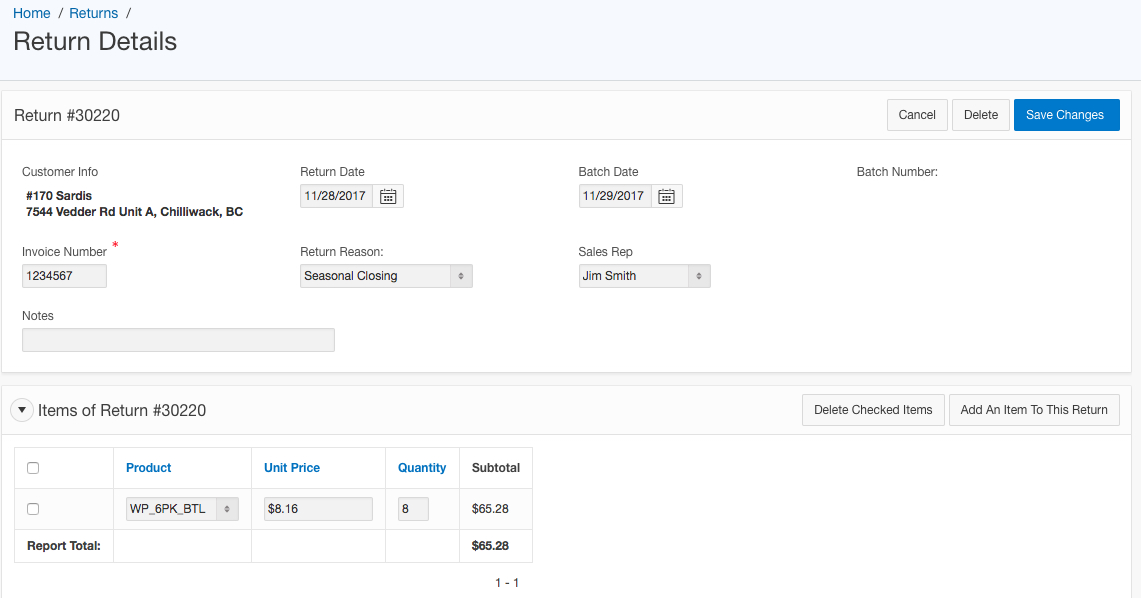Go to Home breadcrumb link
Viewport: 1141px width, 598px height.
point(32,13)
